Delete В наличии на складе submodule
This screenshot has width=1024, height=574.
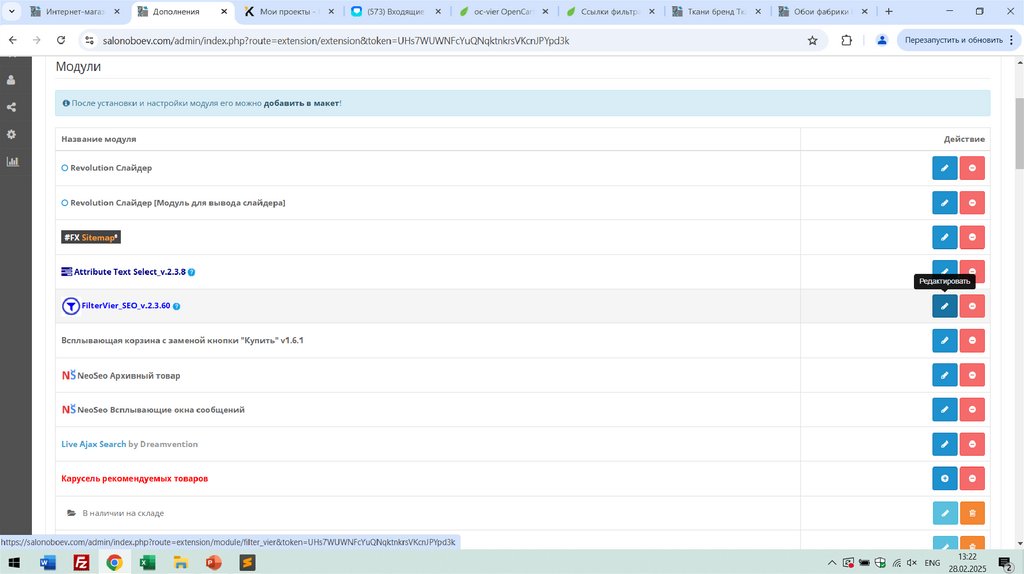pyautogui.click(x=972, y=513)
